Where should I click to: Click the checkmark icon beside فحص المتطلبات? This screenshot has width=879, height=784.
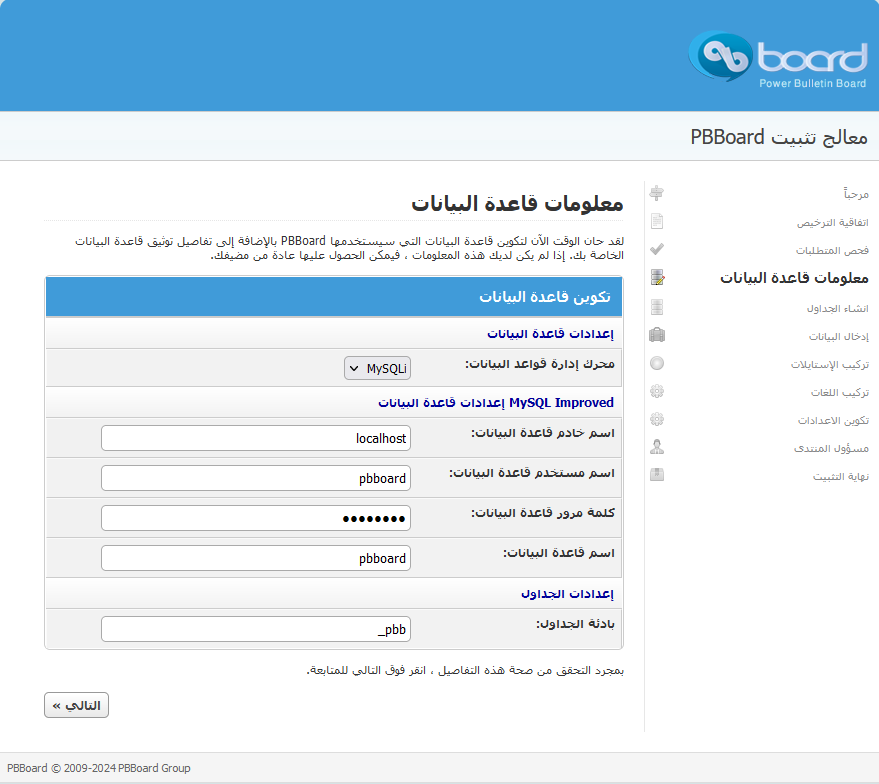point(657,249)
